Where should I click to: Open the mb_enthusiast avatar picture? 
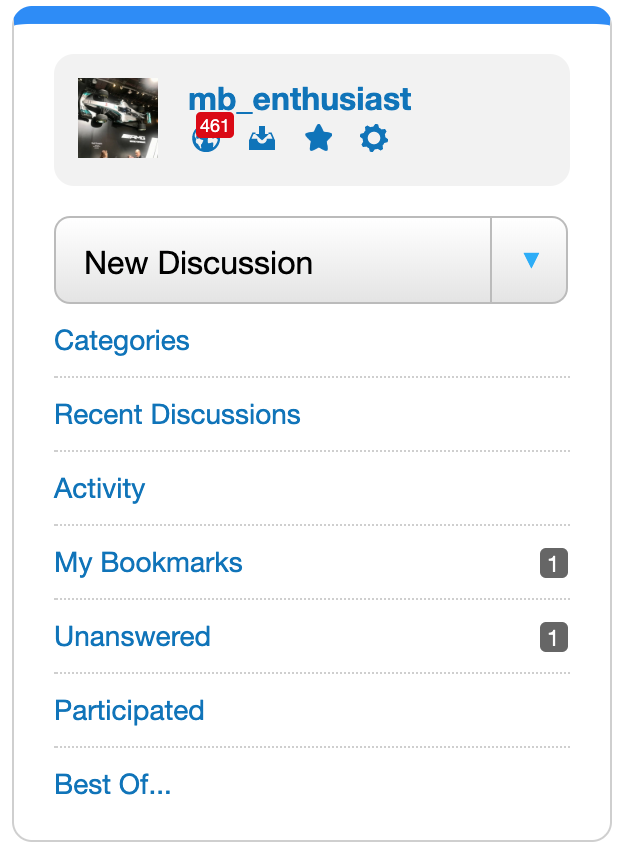point(118,118)
